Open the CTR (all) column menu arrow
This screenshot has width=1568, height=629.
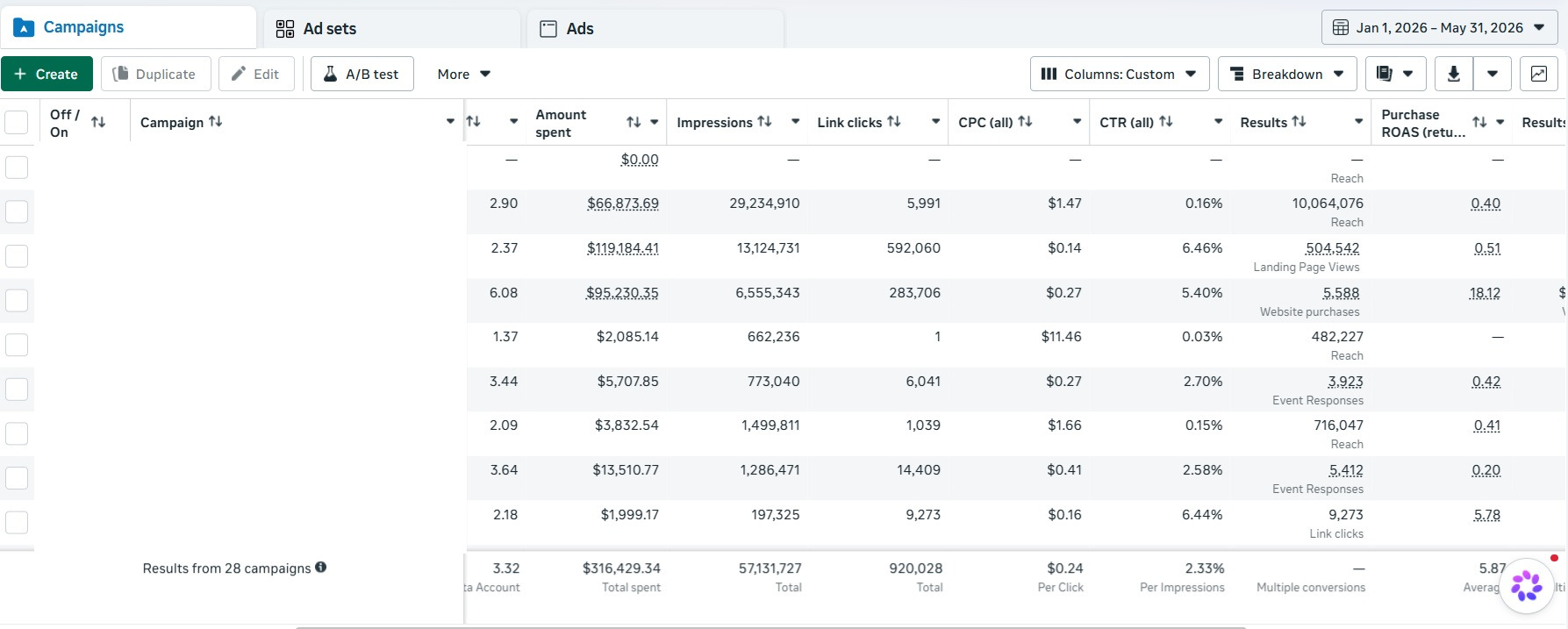[x=1218, y=122]
